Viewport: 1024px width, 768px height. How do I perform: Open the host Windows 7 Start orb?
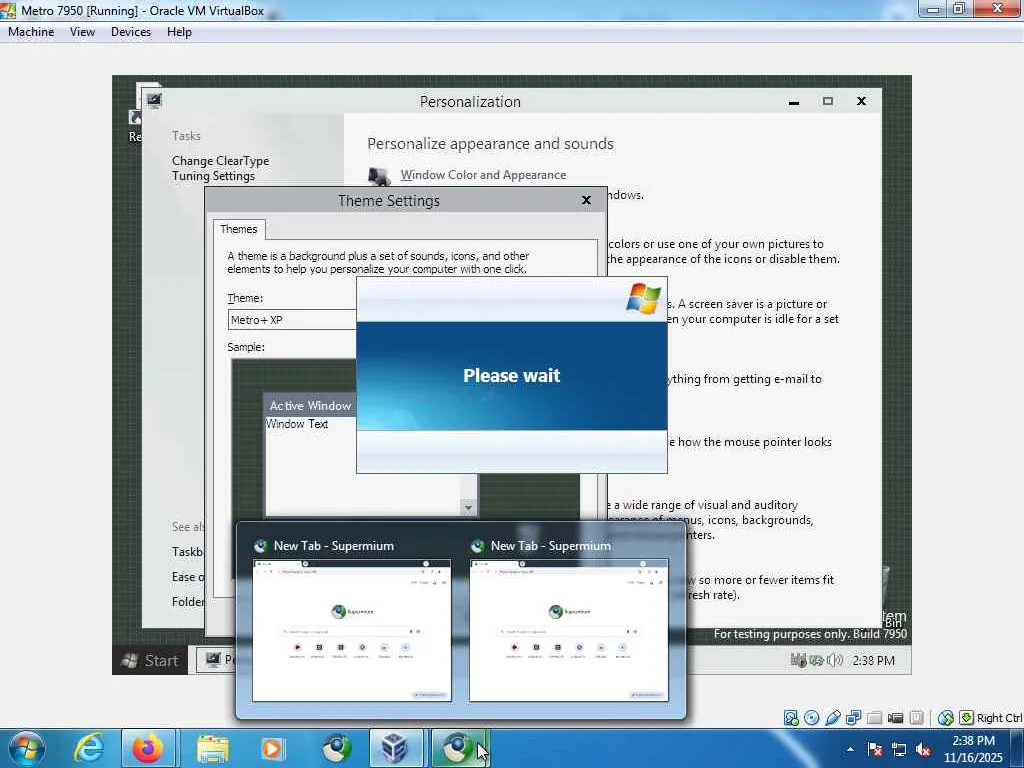click(x=26, y=748)
